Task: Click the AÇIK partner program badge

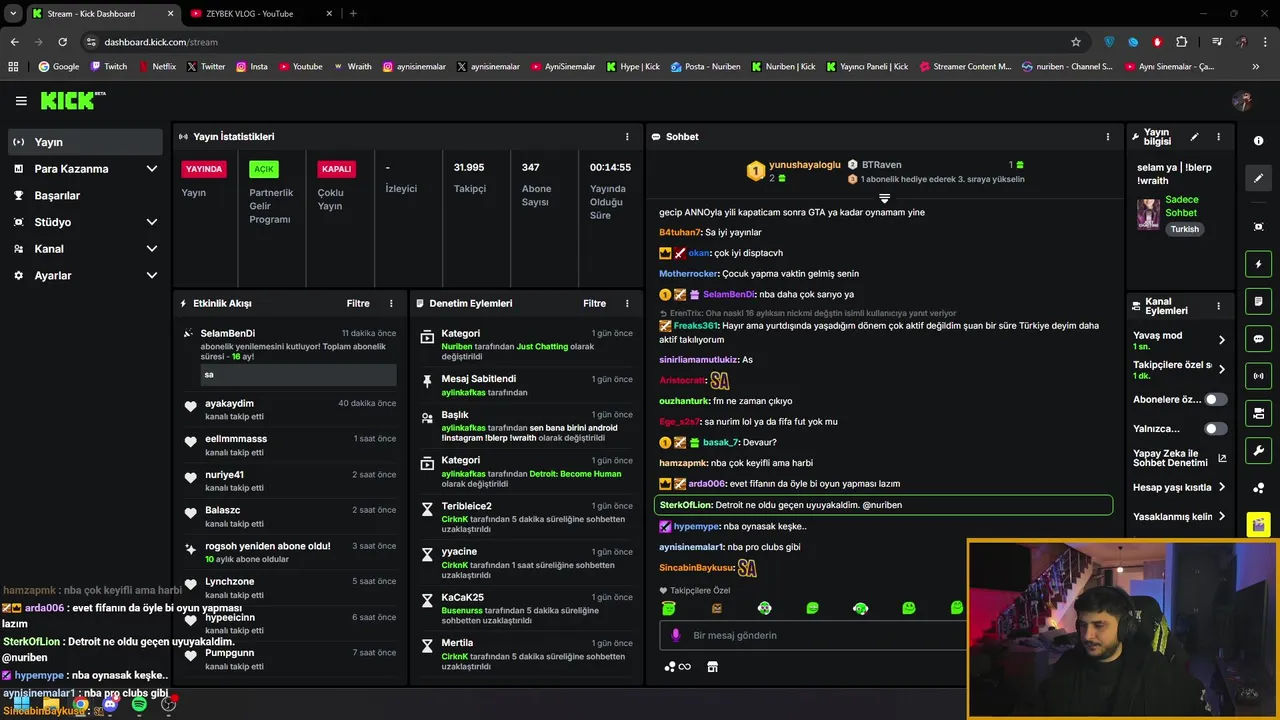Action: click(264, 169)
